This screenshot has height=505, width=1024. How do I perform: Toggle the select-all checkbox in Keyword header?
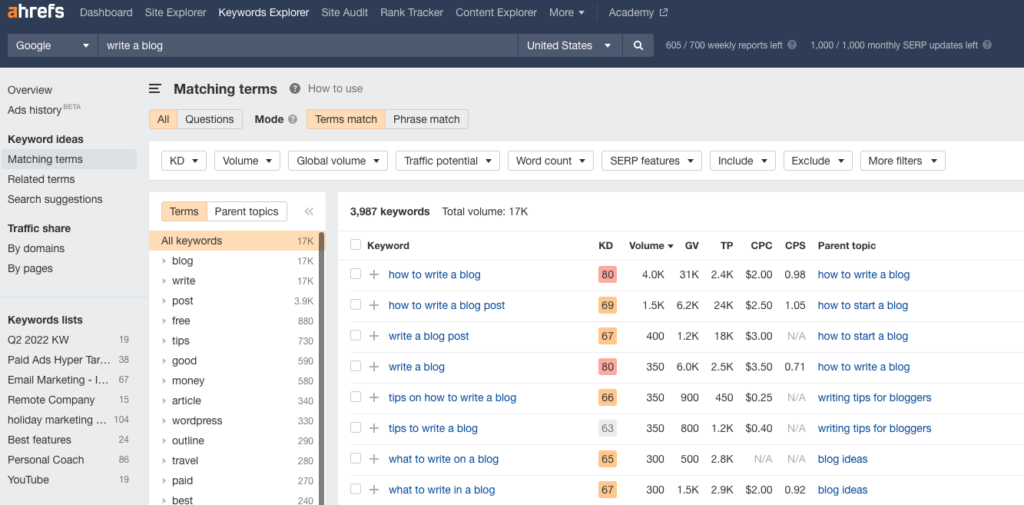[355, 245]
